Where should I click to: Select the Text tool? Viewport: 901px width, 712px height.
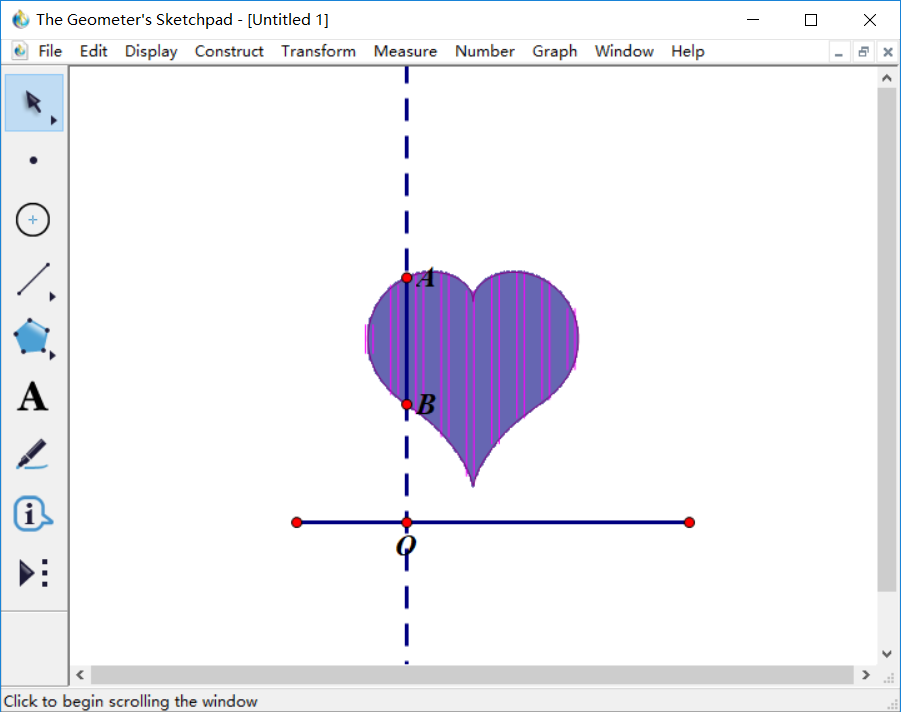coord(33,397)
